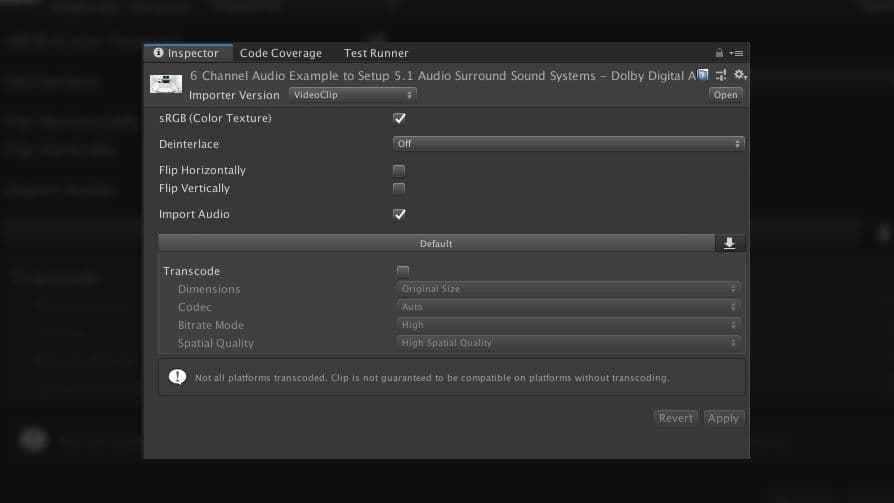Open the Importer Version VideoClip dropdown

pos(353,95)
